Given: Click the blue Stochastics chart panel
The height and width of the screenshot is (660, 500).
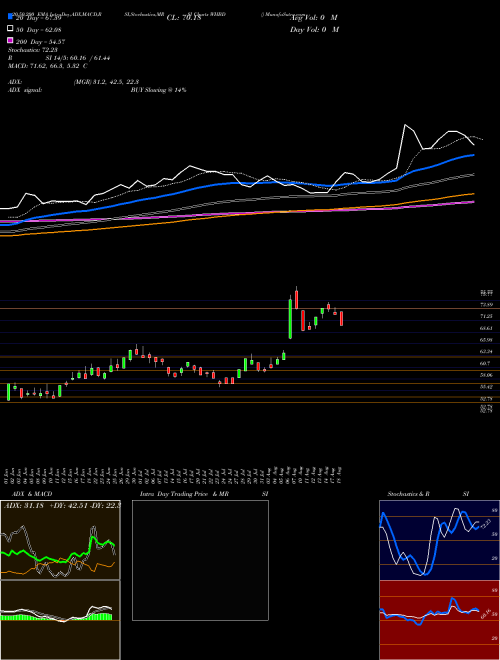Looking at the screenshot, I should click(x=439, y=540).
